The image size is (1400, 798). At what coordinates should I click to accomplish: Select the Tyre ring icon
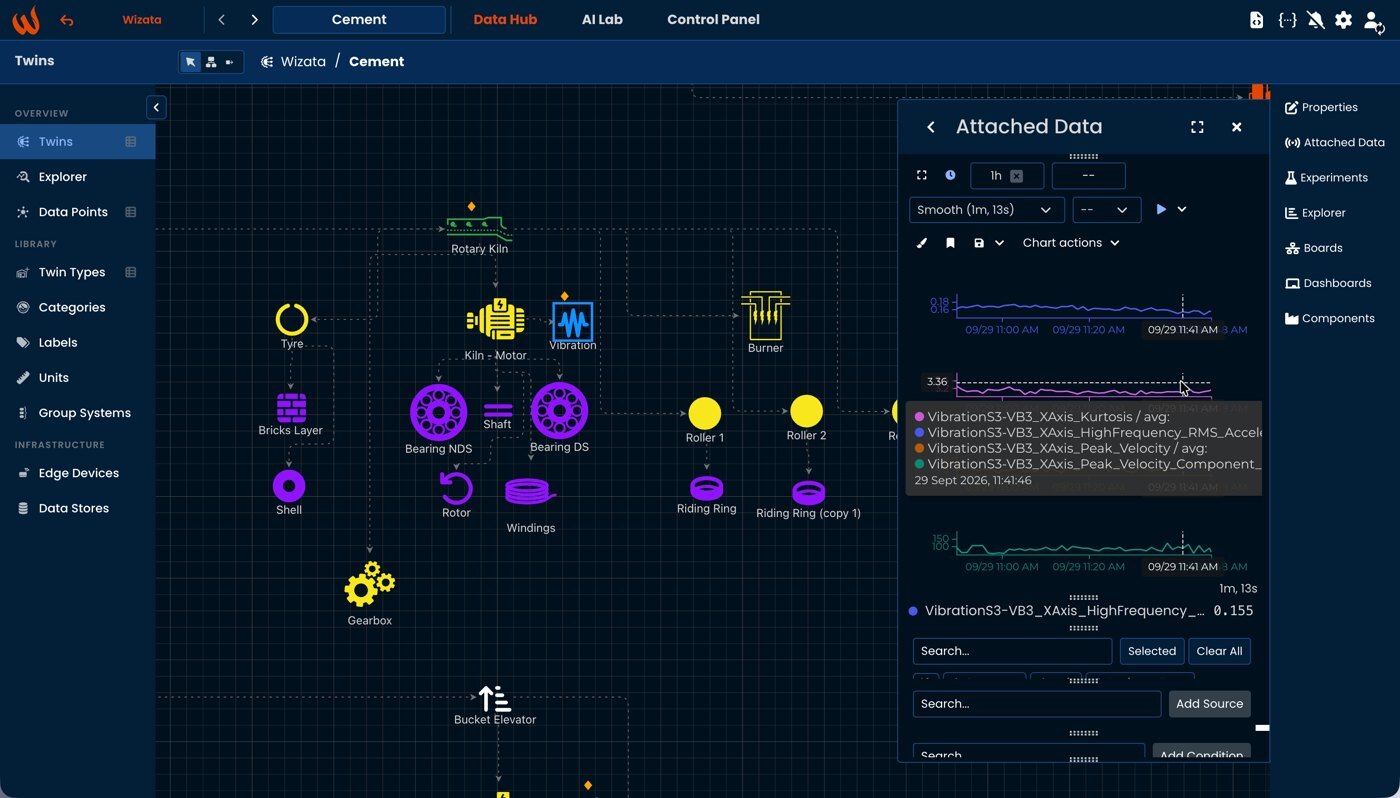[x=292, y=319]
